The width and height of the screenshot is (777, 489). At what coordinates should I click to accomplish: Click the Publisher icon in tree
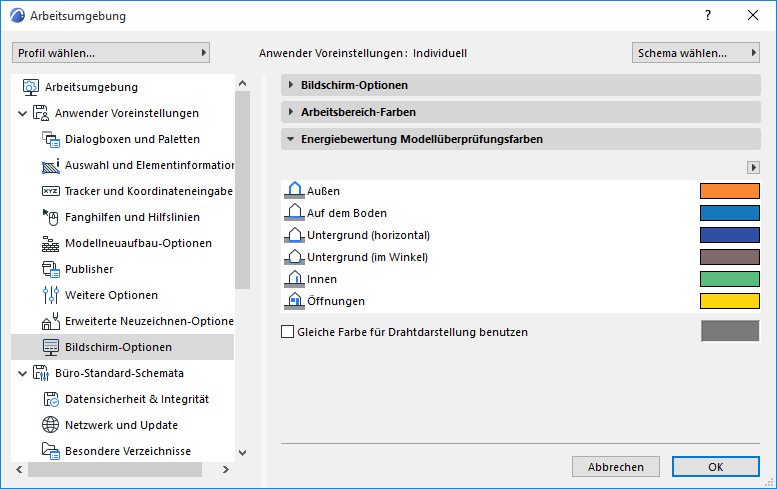point(51,269)
